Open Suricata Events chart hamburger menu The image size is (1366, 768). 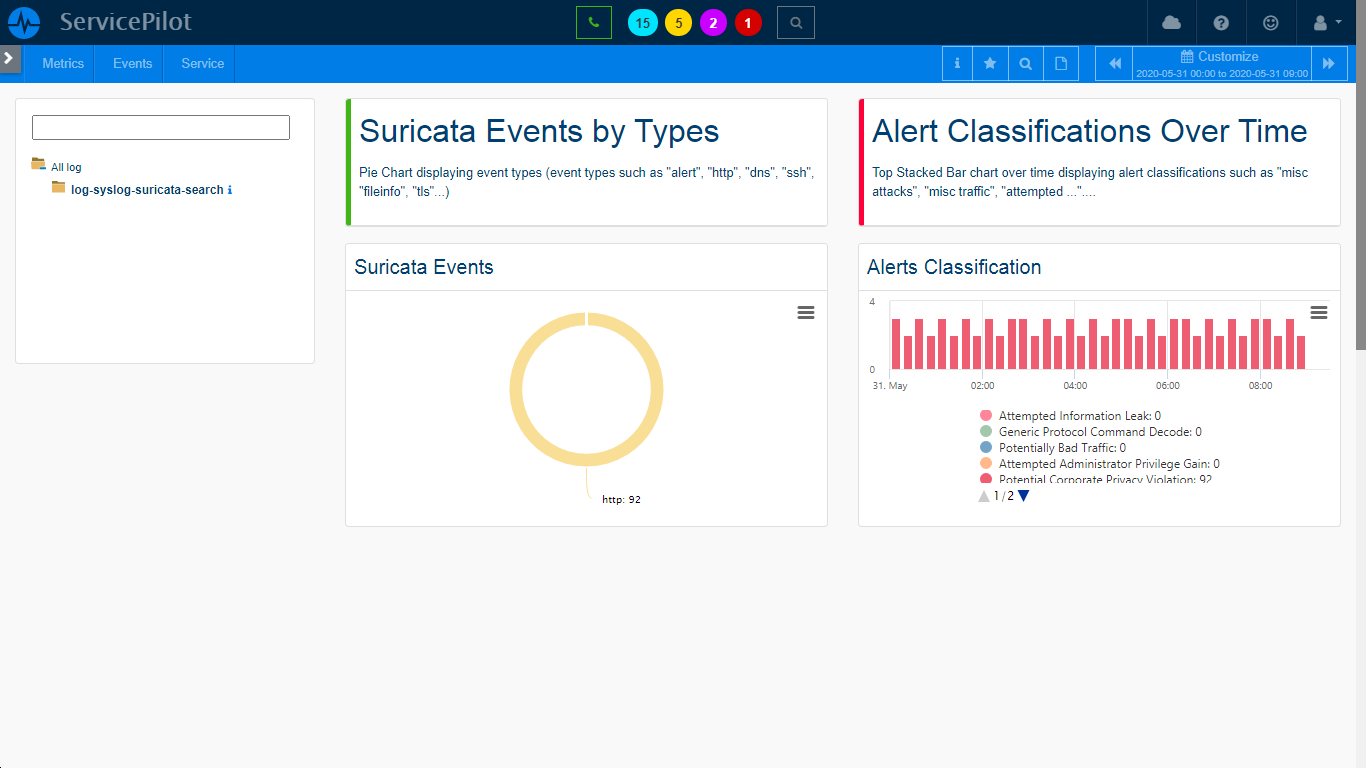805,313
